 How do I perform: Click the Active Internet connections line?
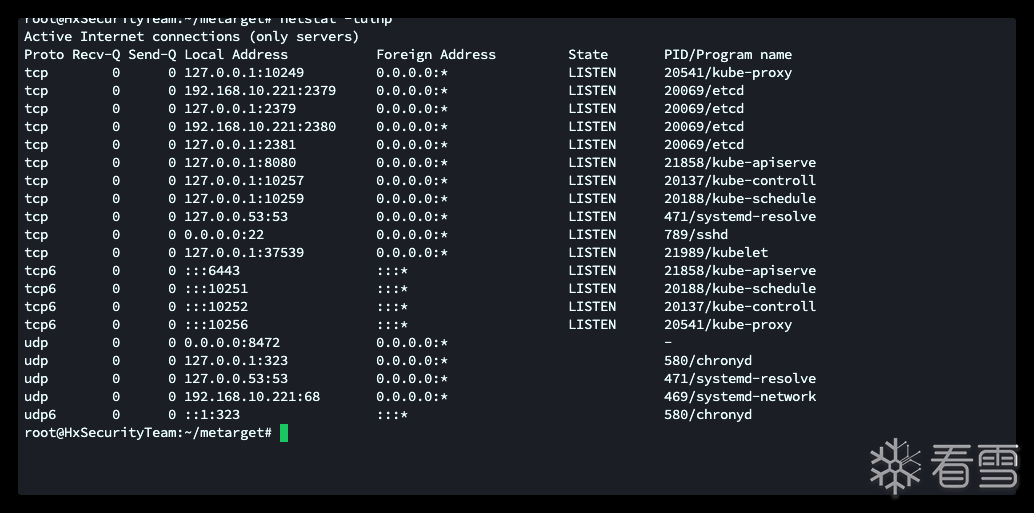(x=191, y=36)
